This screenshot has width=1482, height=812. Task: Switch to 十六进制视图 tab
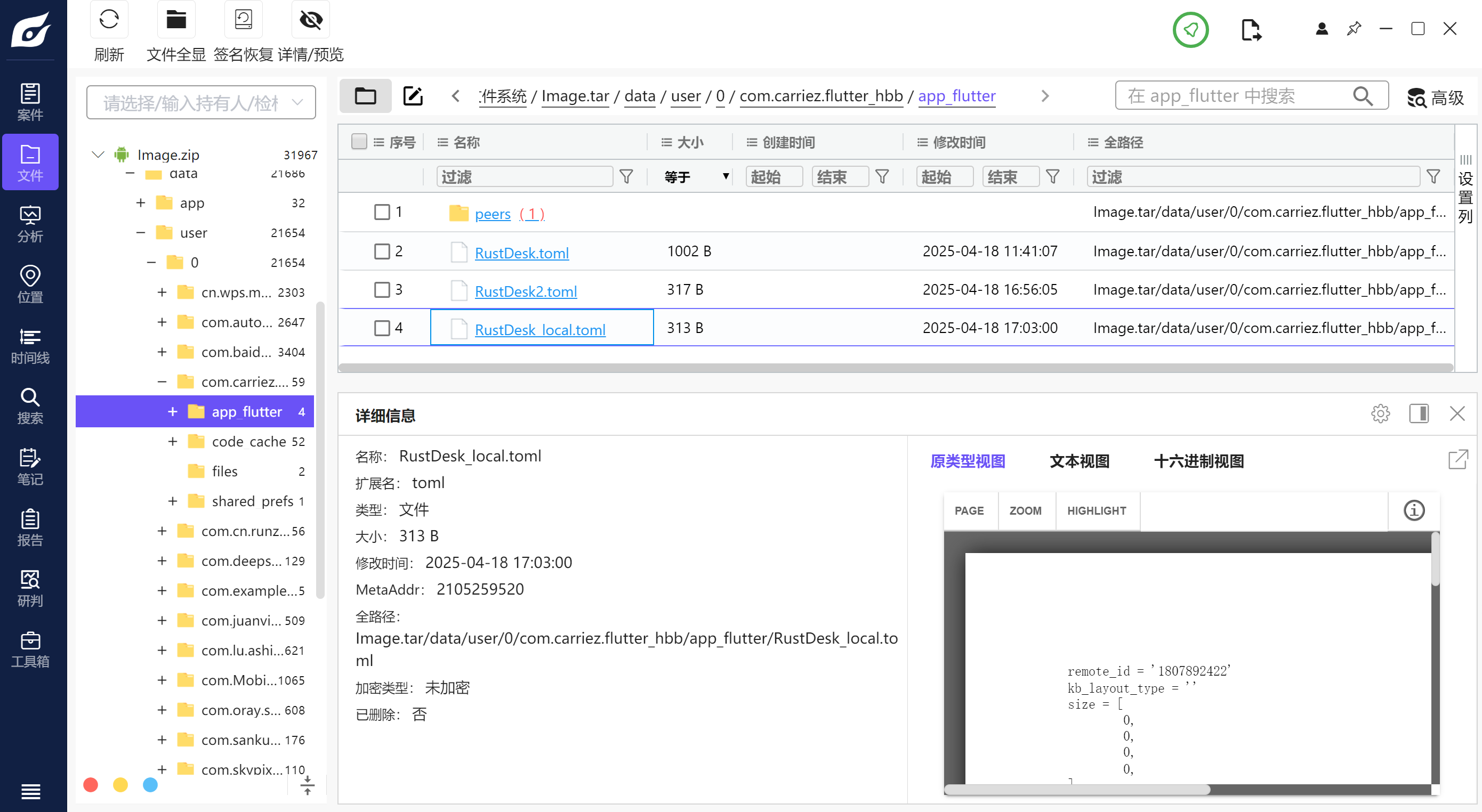[x=1198, y=461]
